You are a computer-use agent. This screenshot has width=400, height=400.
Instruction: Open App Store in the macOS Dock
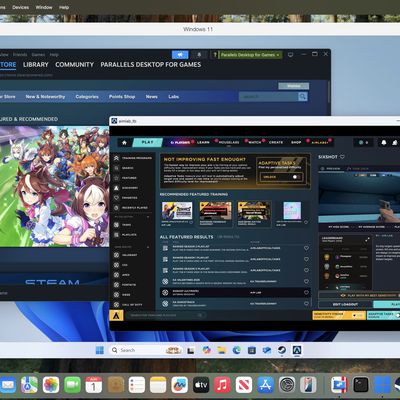pos(265,385)
